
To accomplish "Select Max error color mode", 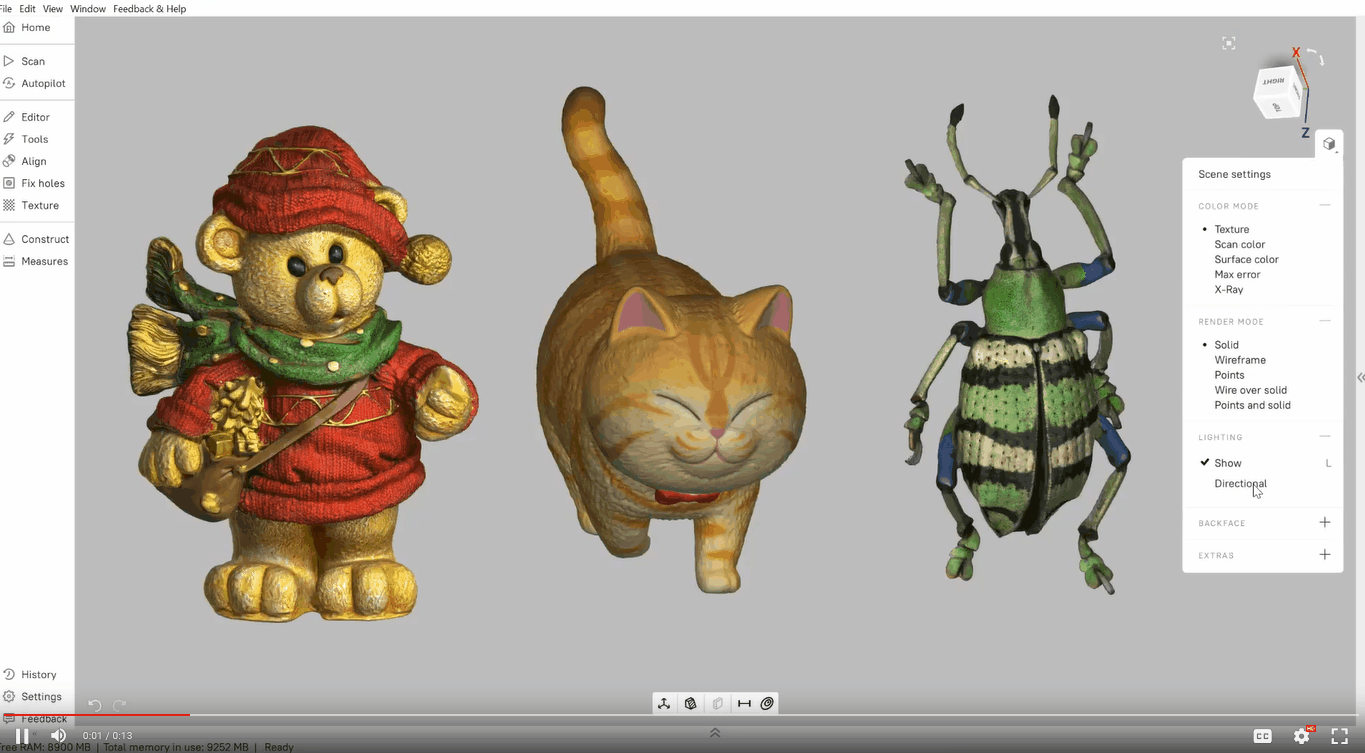I will pyautogui.click(x=1237, y=274).
